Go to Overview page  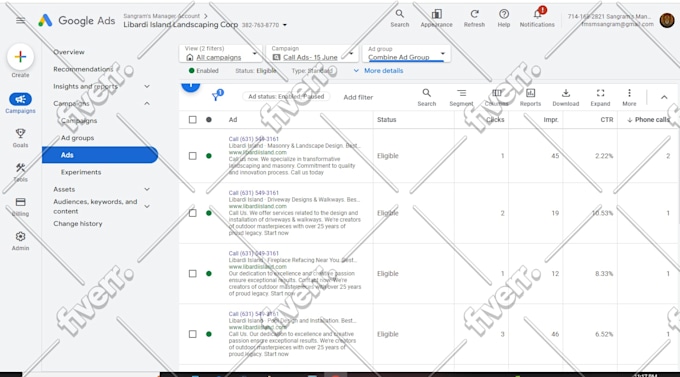point(69,52)
